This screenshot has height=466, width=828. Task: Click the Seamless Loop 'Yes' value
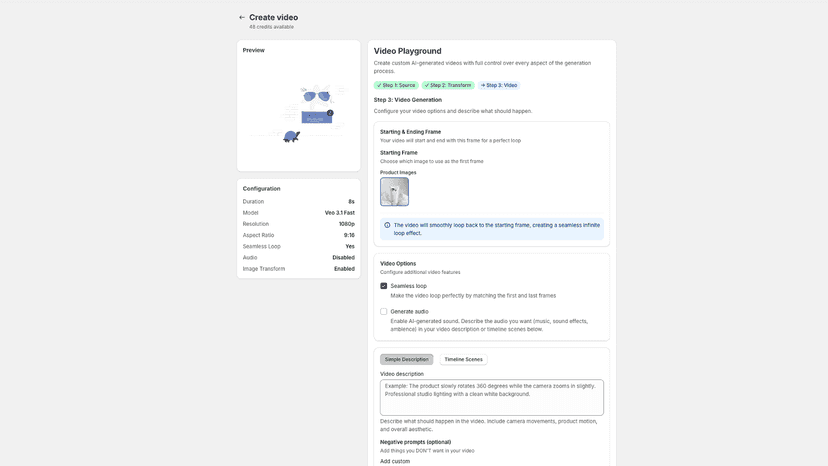pyautogui.click(x=350, y=246)
